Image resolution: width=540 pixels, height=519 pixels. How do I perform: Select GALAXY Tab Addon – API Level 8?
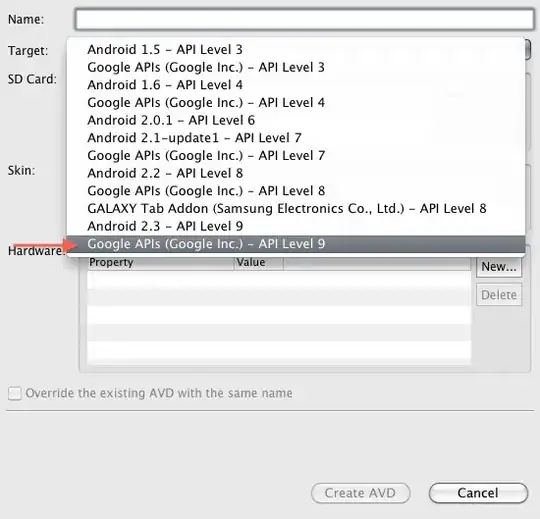(296, 208)
